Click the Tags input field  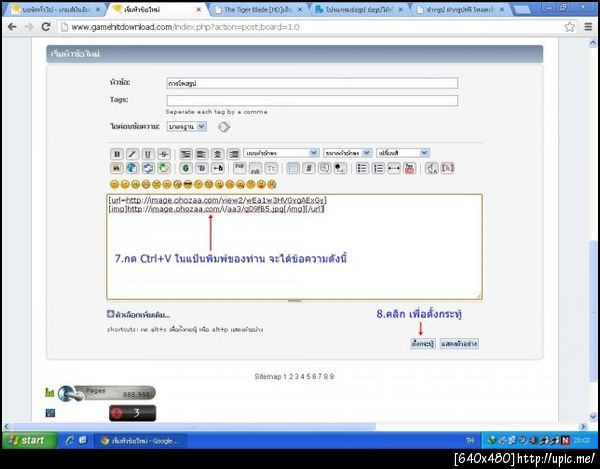pyautogui.click(x=312, y=101)
